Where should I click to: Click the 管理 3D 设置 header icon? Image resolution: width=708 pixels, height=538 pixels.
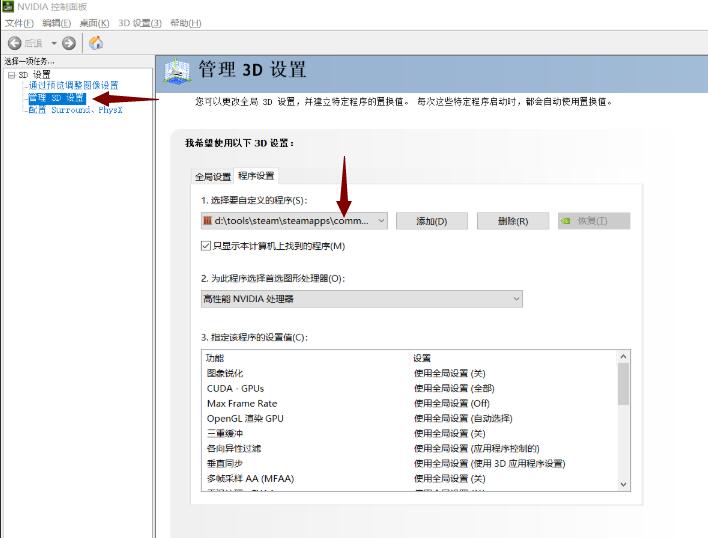(177, 71)
